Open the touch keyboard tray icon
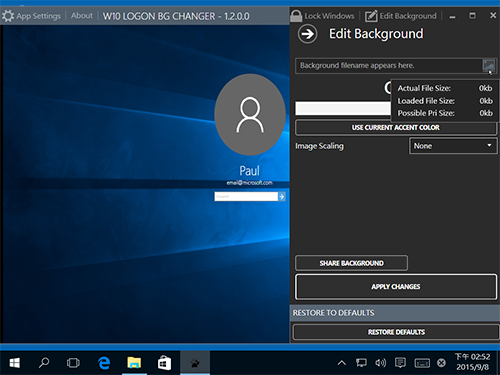The image size is (500, 375). pyautogui.click(x=422, y=363)
